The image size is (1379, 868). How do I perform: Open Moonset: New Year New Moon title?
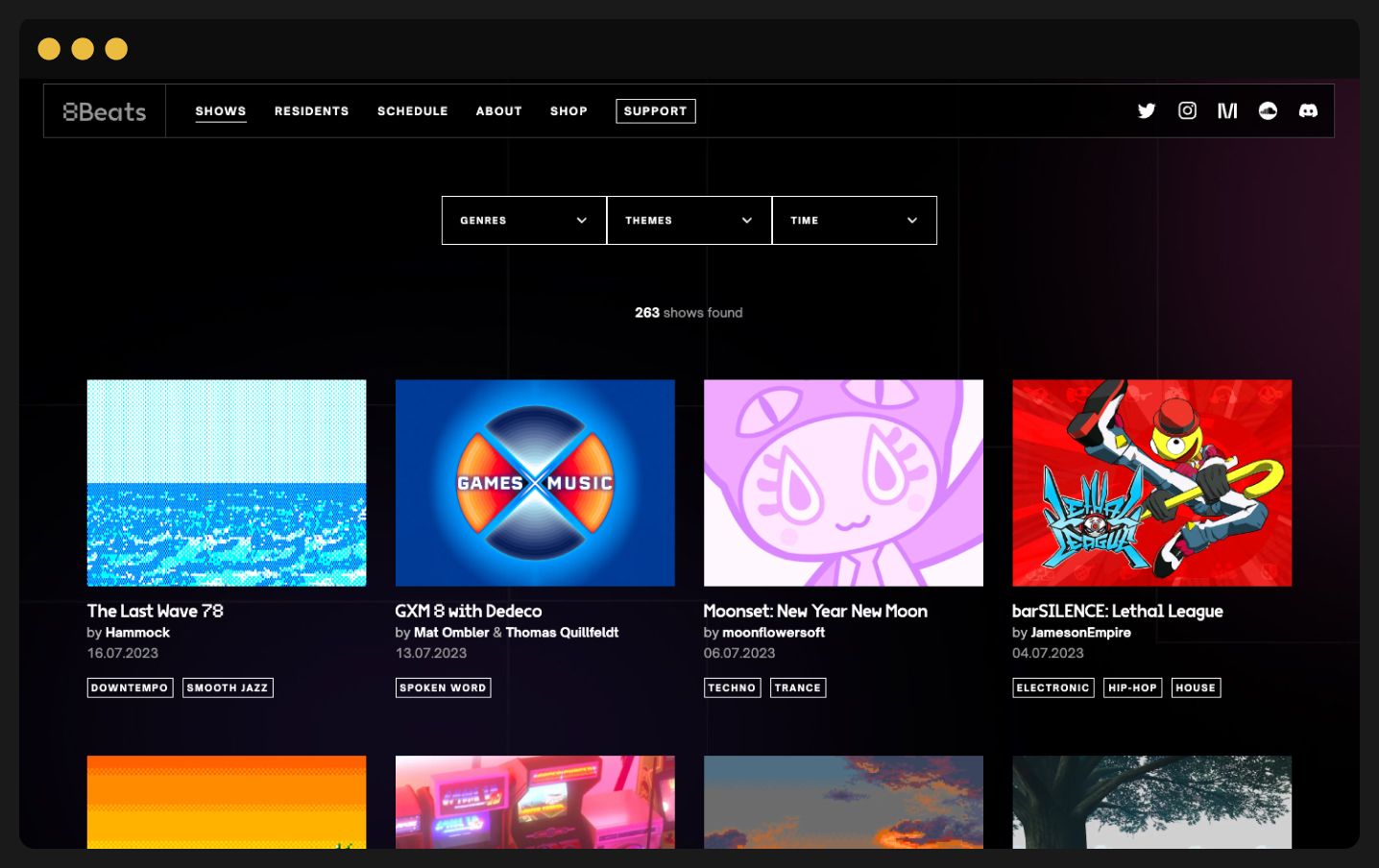(815, 611)
